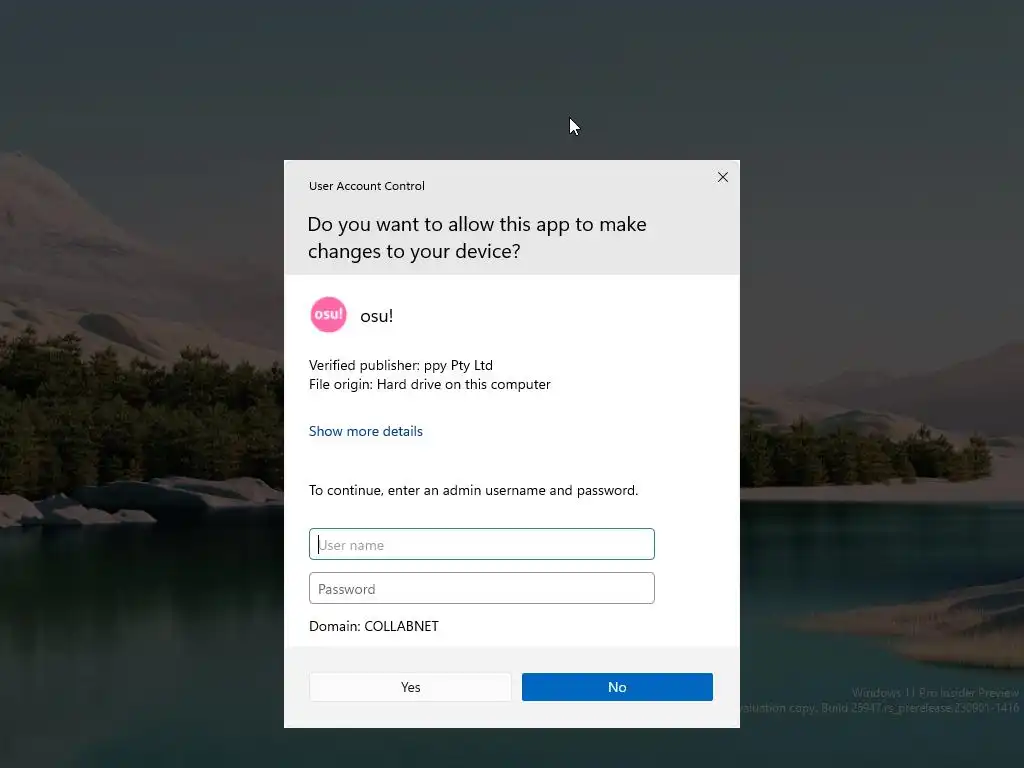Image resolution: width=1024 pixels, height=768 pixels.
Task: Click the Domain: COLLABNET label
Action: (374, 626)
